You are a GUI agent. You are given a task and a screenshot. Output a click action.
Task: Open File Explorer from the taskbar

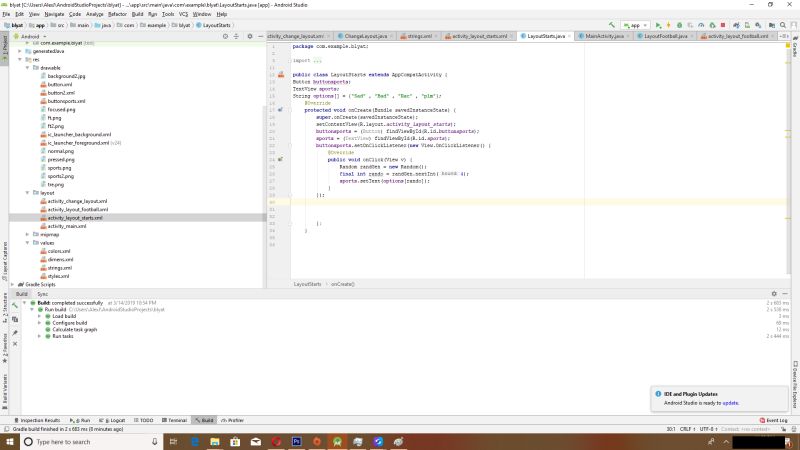(x=215, y=441)
